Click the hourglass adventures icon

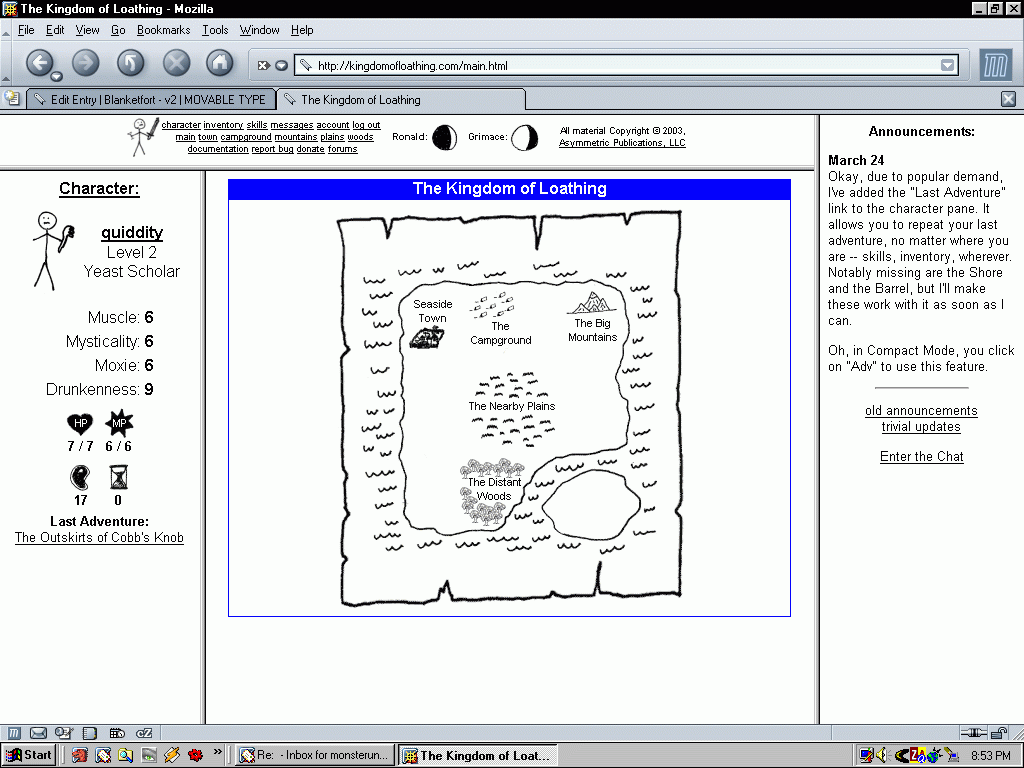(x=118, y=477)
